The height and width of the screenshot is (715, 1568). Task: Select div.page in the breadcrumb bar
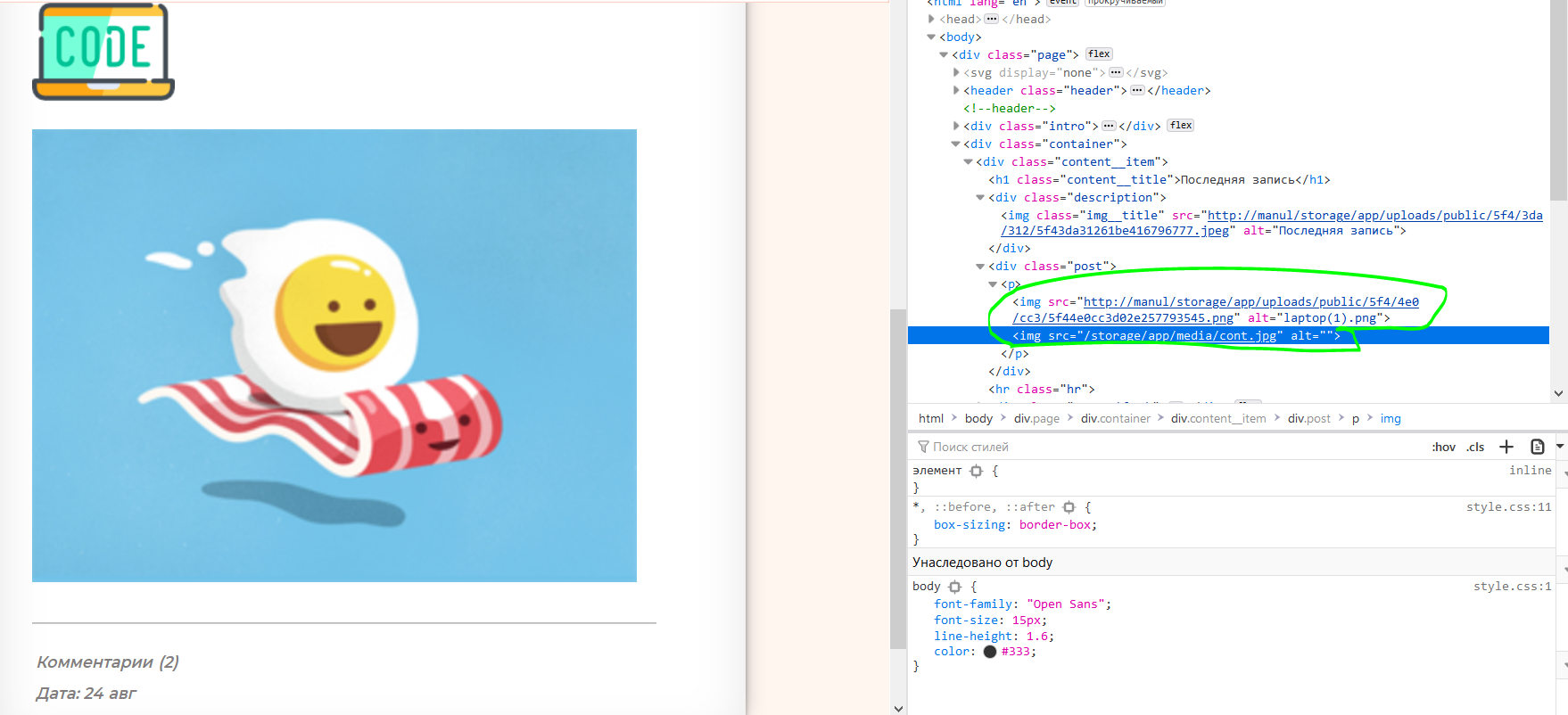point(1036,418)
